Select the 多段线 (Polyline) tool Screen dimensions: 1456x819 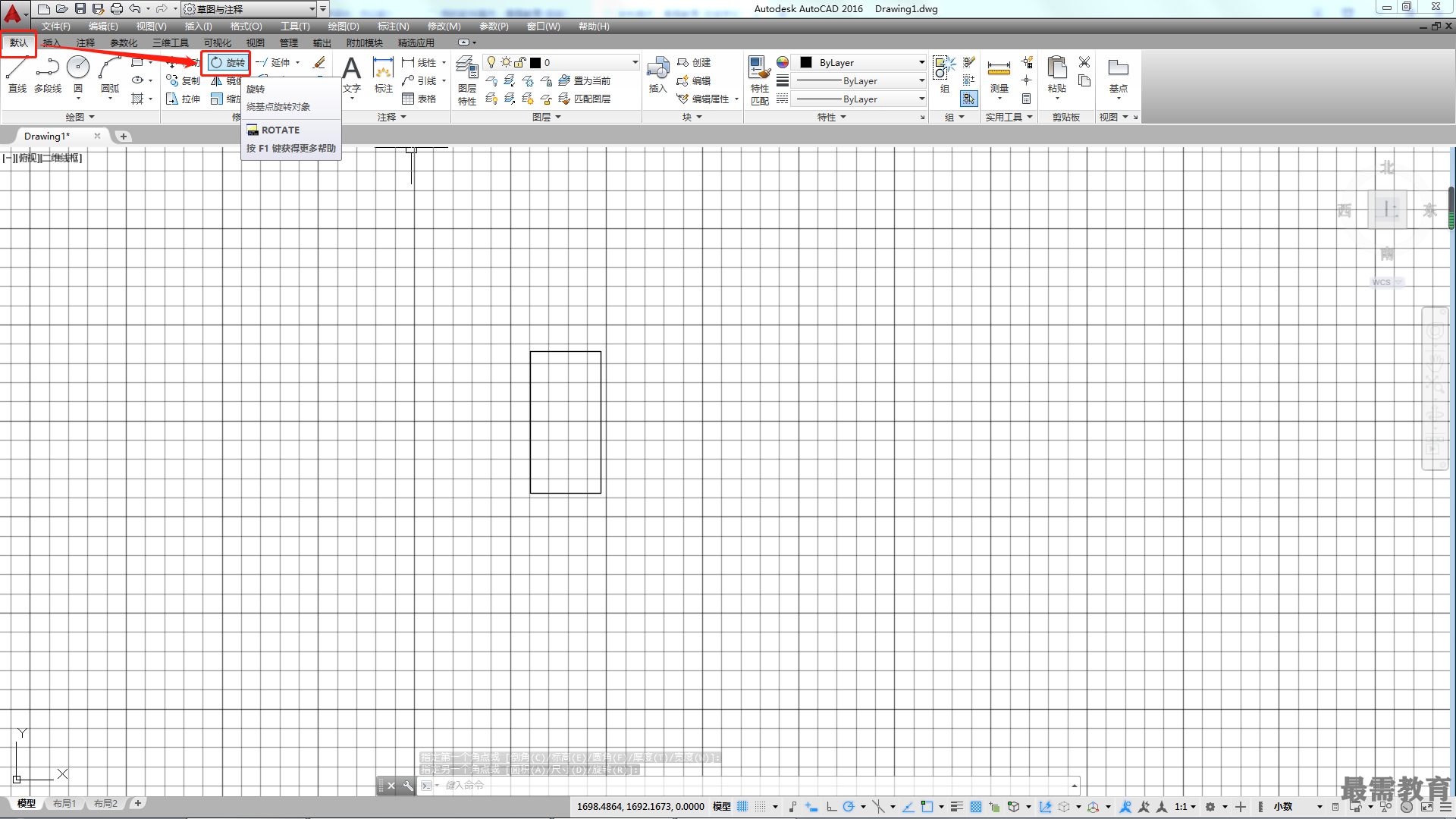(x=47, y=74)
